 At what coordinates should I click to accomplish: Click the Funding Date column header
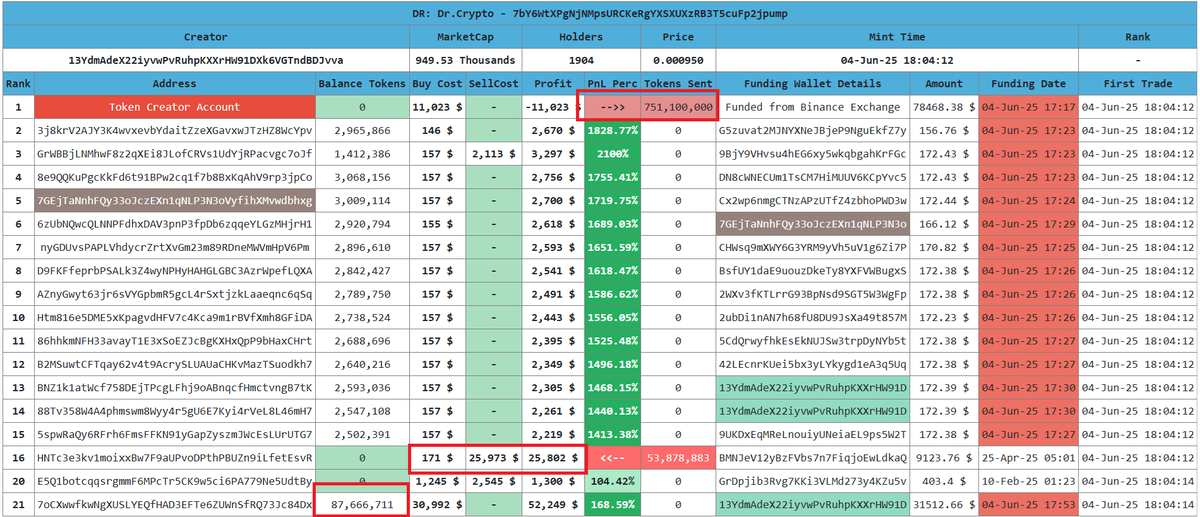point(1028,83)
